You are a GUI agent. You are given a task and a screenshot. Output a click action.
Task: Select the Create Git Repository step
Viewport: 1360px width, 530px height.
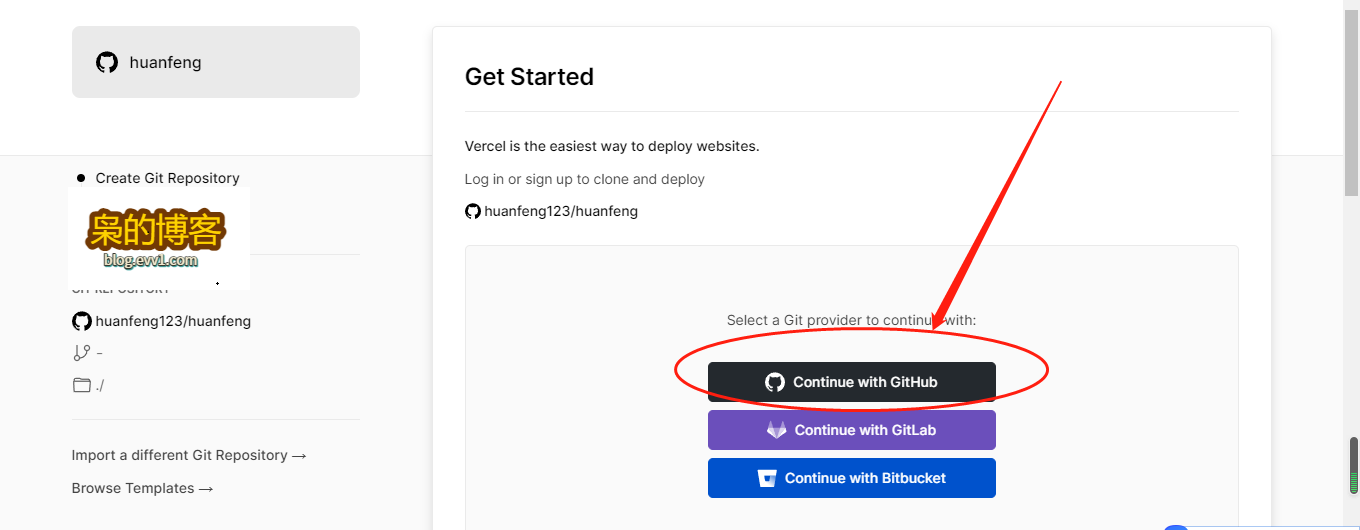click(x=167, y=178)
